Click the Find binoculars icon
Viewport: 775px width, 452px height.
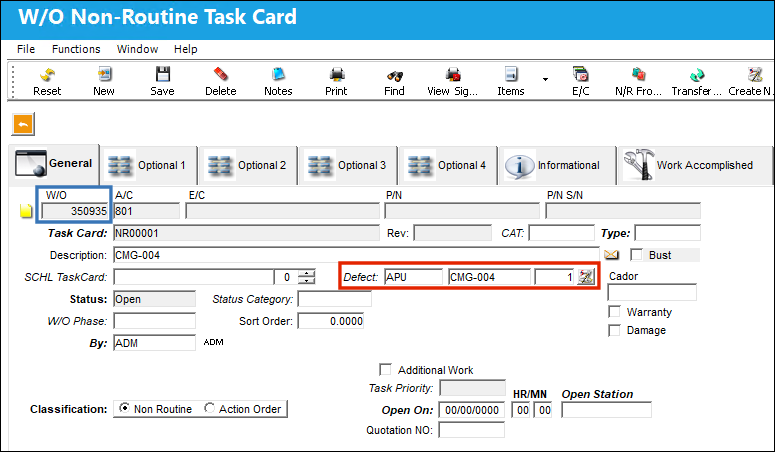click(394, 75)
